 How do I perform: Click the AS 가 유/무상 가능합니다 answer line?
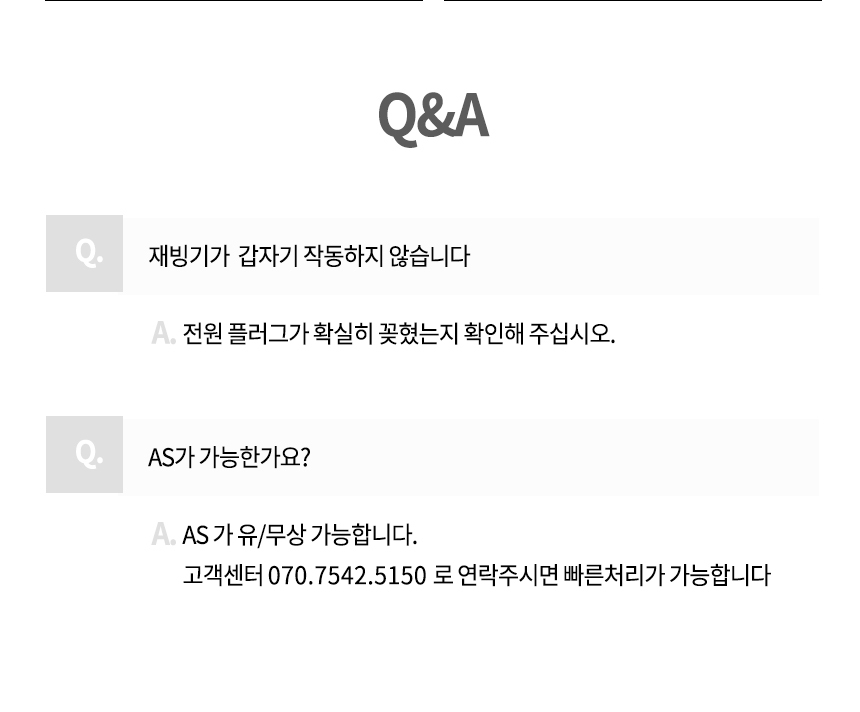point(299,535)
